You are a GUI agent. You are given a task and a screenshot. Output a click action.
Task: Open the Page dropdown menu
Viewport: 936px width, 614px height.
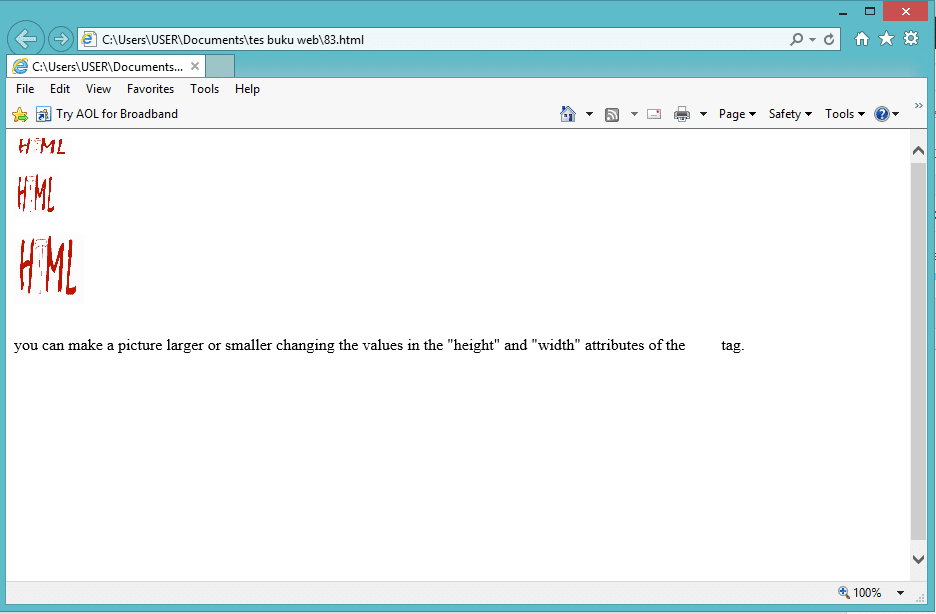[x=736, y=113]
